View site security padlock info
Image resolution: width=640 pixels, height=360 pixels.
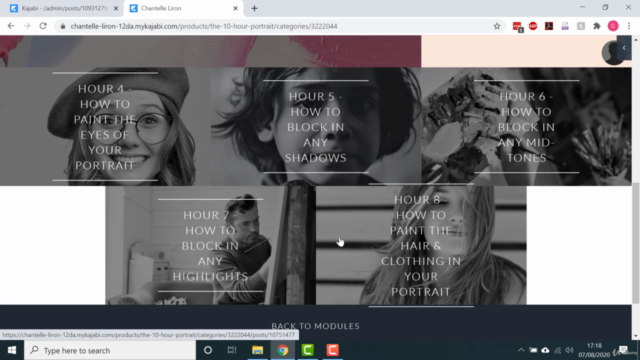pyautogui.click(x=62, y=26)
